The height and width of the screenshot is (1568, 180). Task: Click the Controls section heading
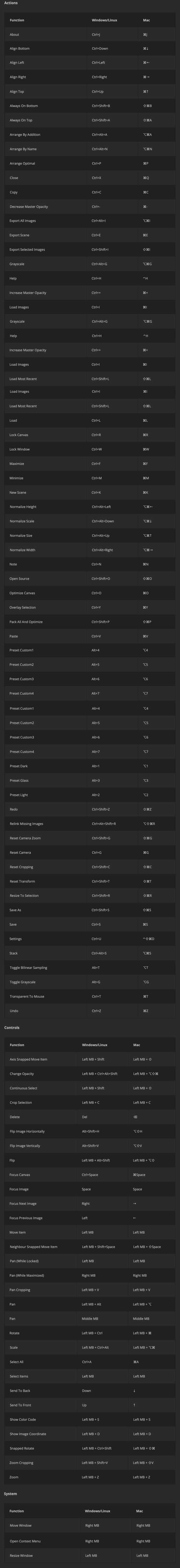click(12, 1027)
